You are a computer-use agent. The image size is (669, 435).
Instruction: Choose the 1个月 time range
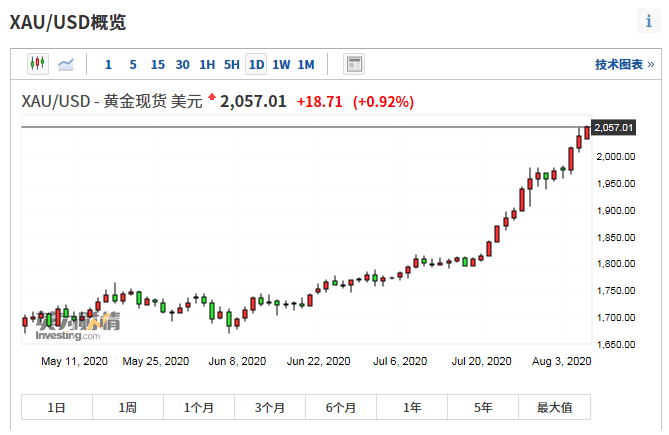click(199, 407)
